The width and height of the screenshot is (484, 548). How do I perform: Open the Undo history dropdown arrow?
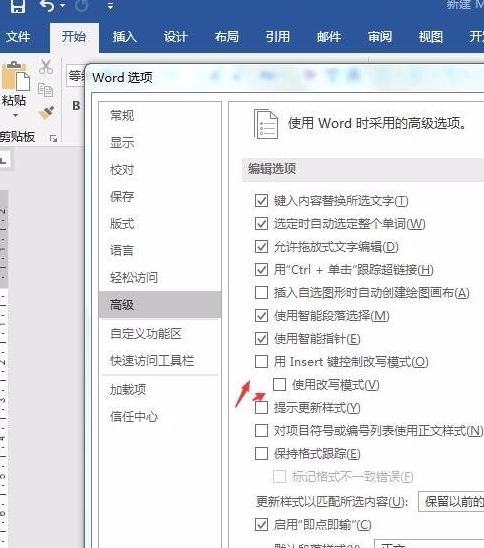63,6
